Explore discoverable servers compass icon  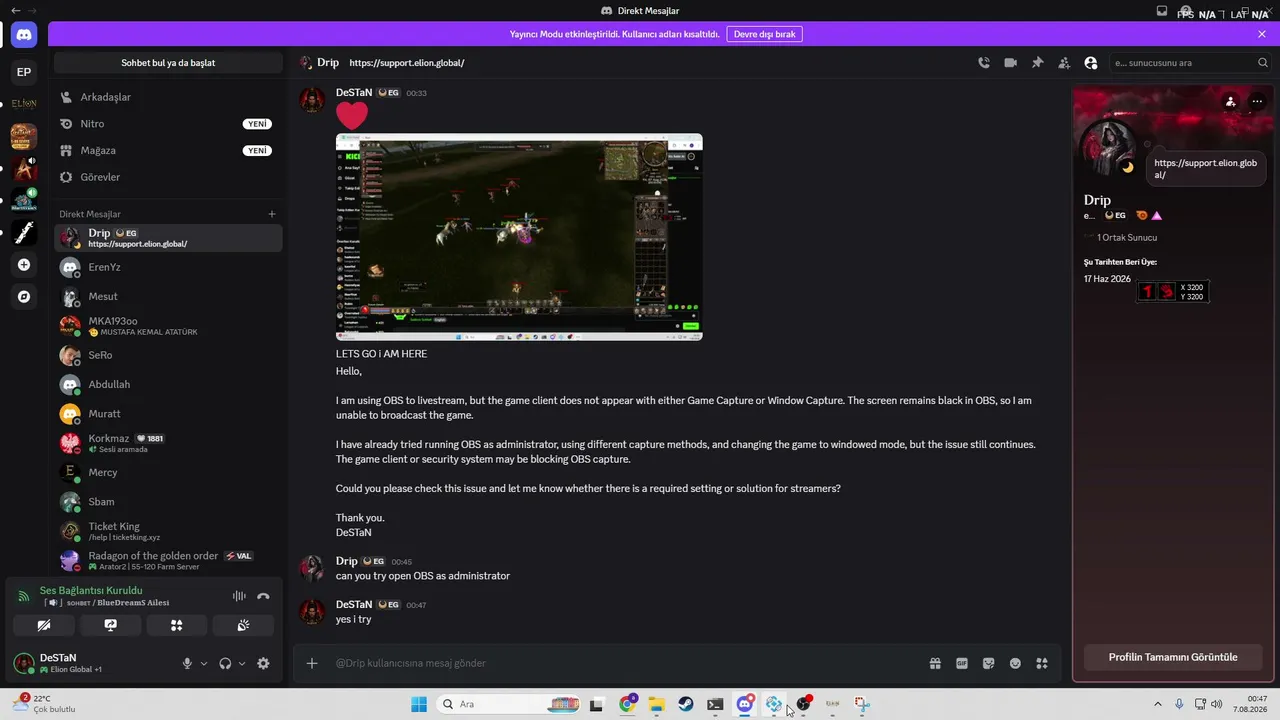[x=24, y=297]
